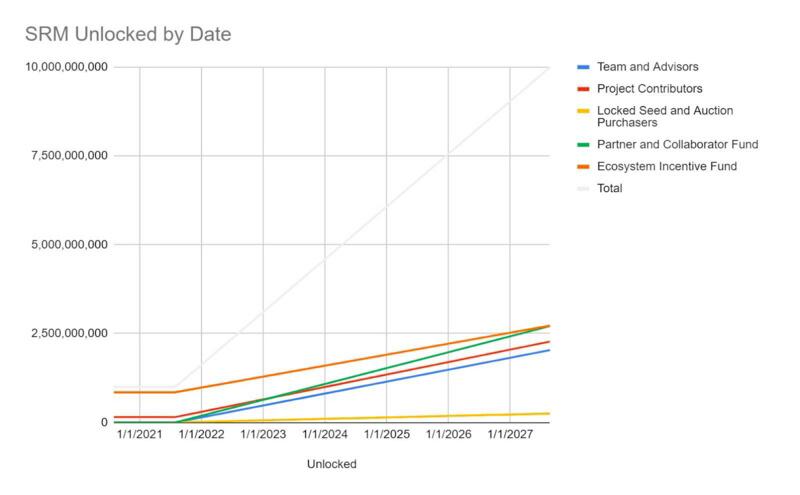This screenshot has height=495, width=800.
Task: Click the 5,000,000,000 y-axis label
Action: point(69,244)
